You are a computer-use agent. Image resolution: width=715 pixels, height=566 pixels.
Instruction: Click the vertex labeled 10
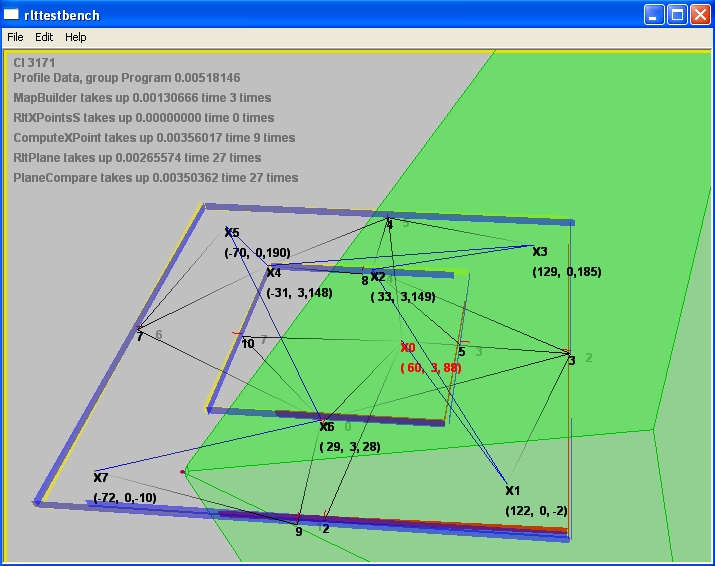point(248,344)
